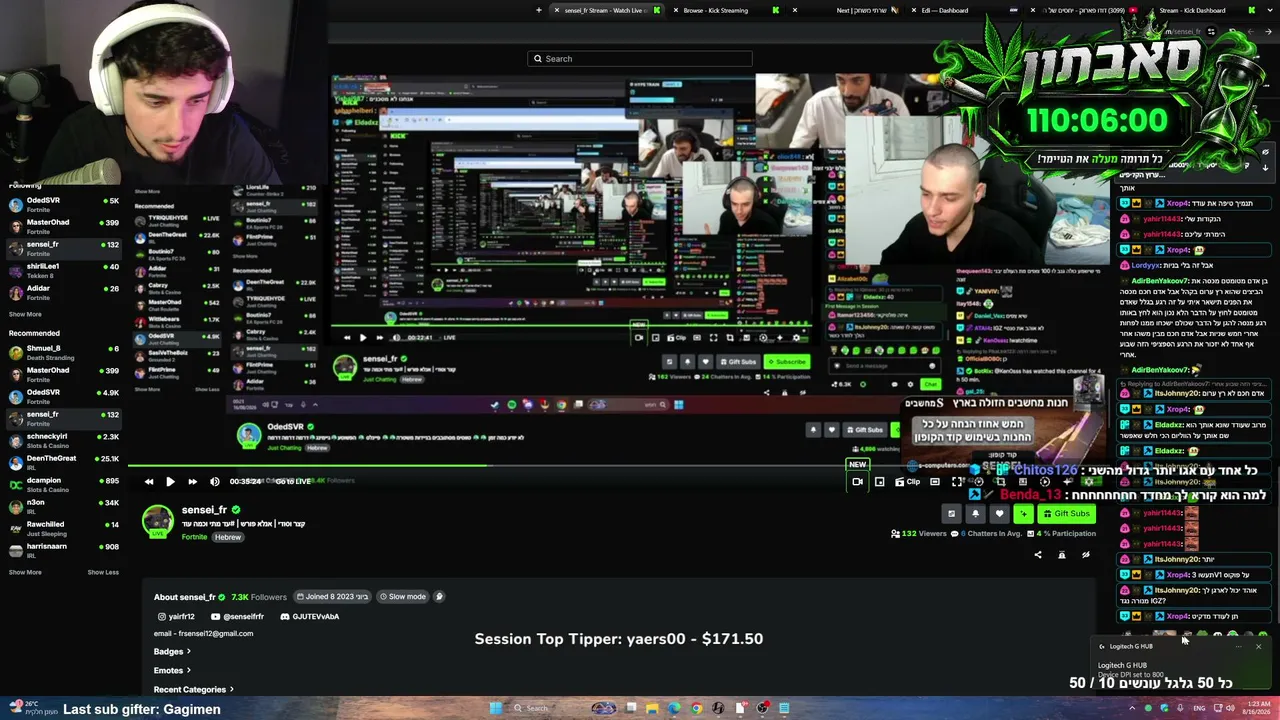Click the sensei_fr channel avatar
This screenshot has width=1280, height=720.
point(157,521)
